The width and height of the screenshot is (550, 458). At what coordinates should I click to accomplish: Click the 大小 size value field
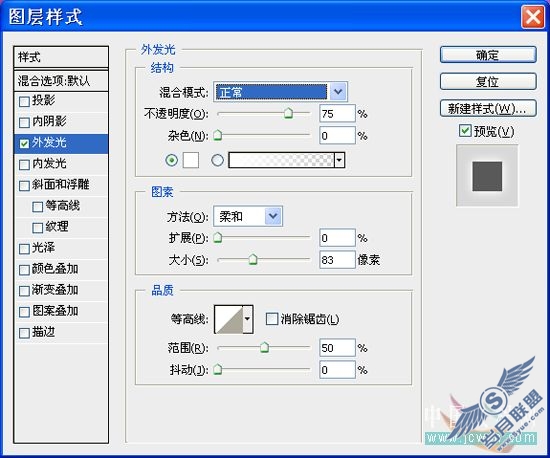click(337, 260)
